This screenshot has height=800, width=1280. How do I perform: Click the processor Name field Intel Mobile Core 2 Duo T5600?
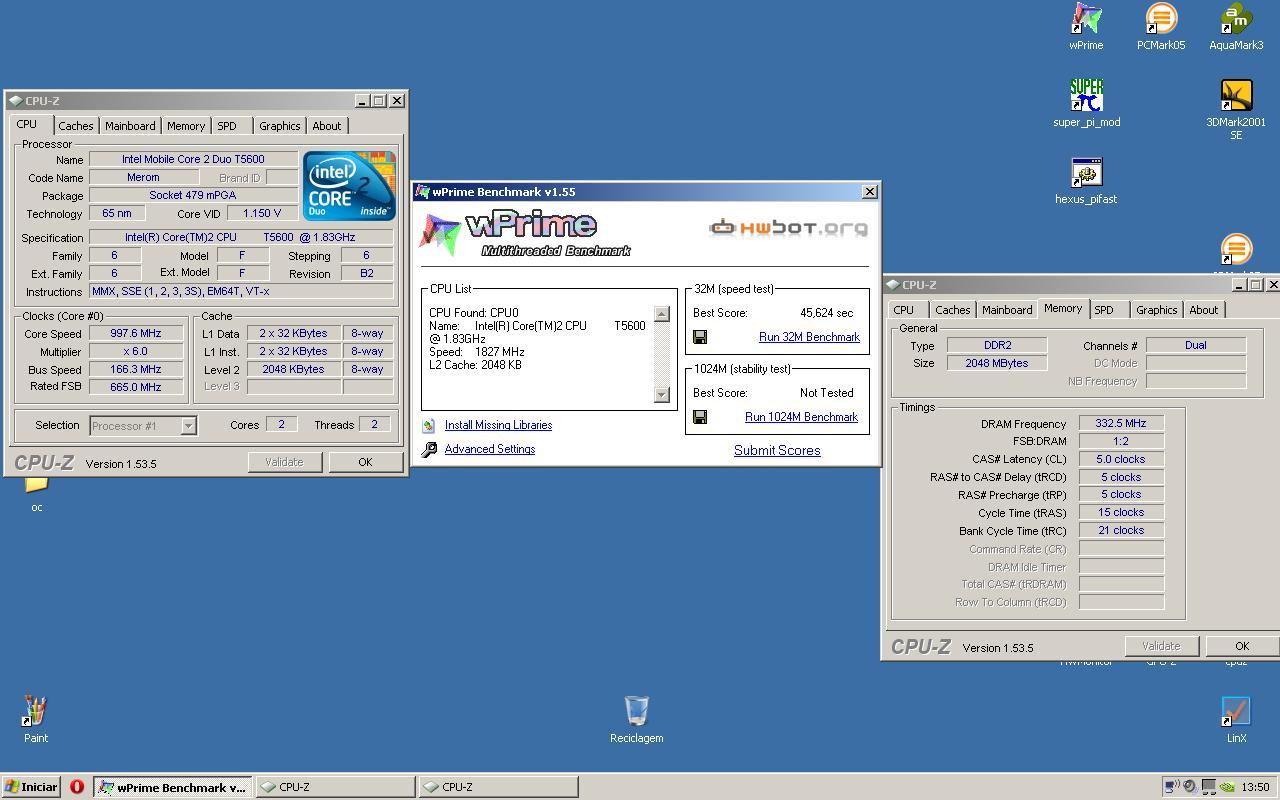click(x=193, y=159)
